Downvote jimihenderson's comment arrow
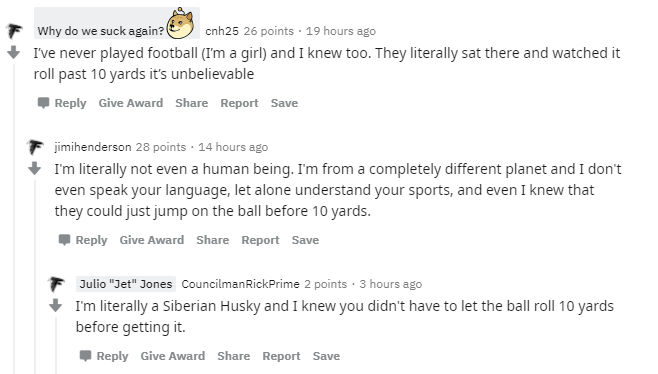Screen dimensions: 658x374 tap(34, 168)
